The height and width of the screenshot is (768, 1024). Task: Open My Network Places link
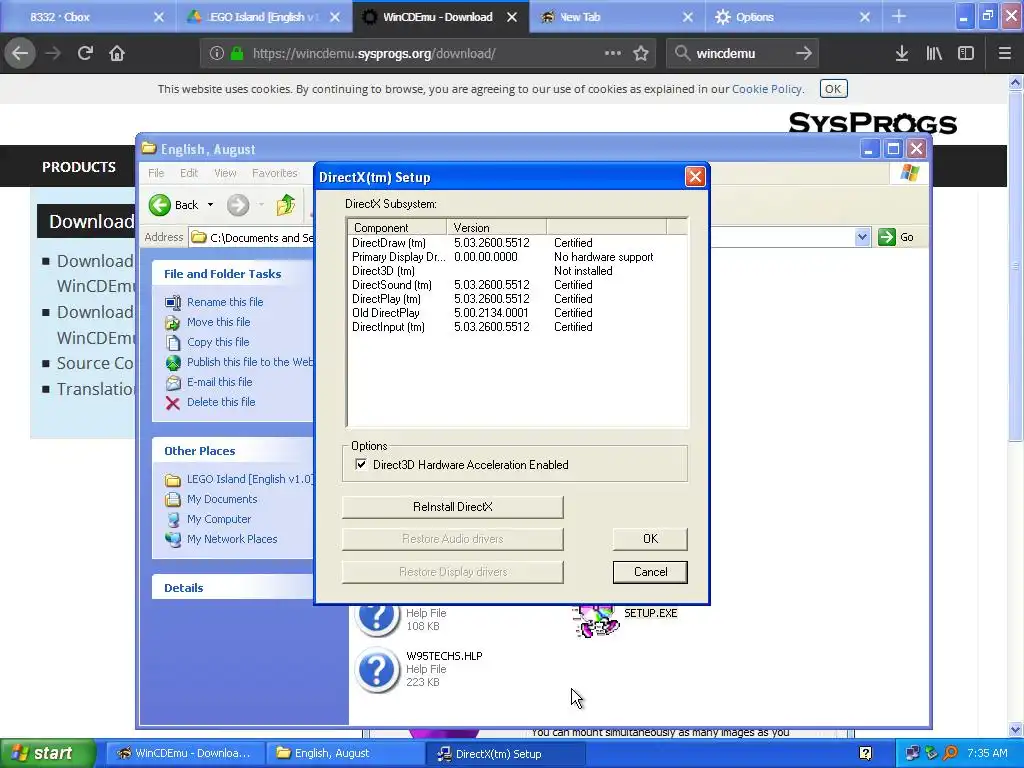point(232,539)
